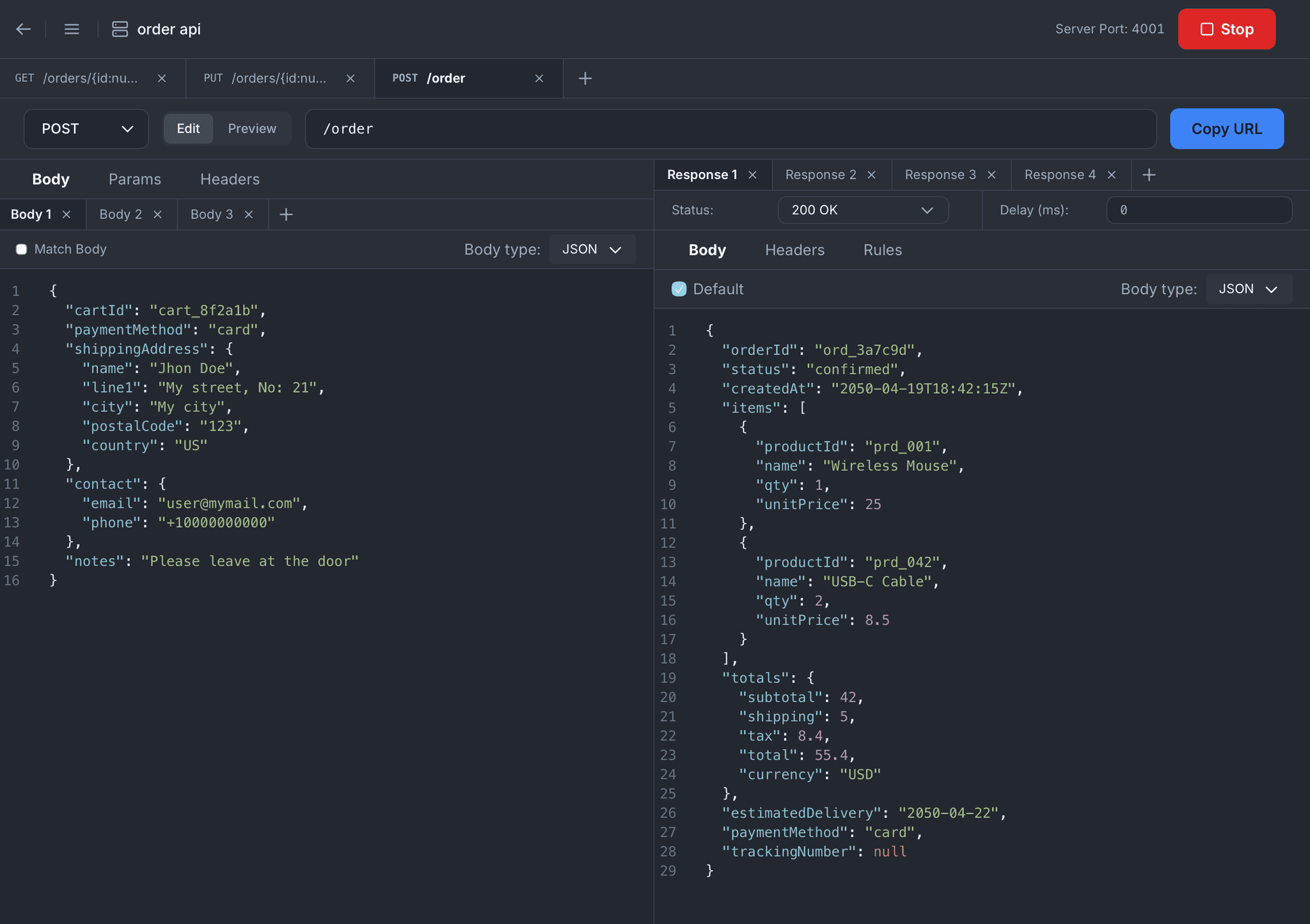1310x924 pixels.
Task: Switch to Edit mode
Action: [x=188, y=129]
